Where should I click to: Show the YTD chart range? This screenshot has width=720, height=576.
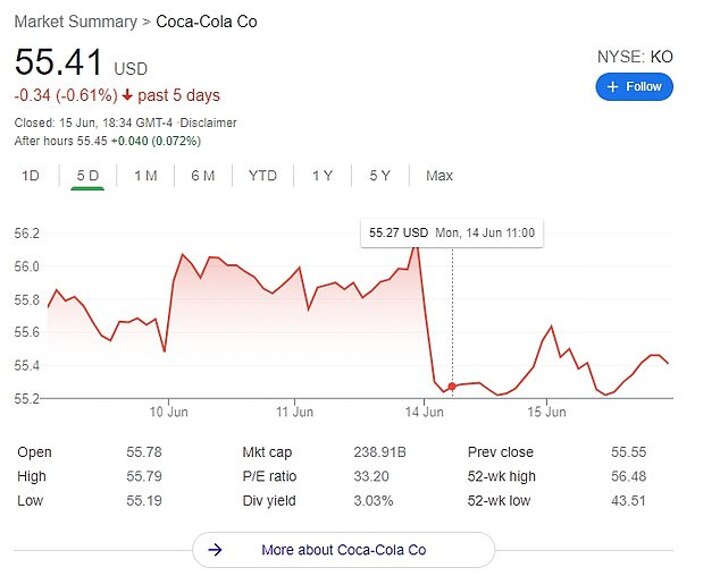[x=263, y=176]
